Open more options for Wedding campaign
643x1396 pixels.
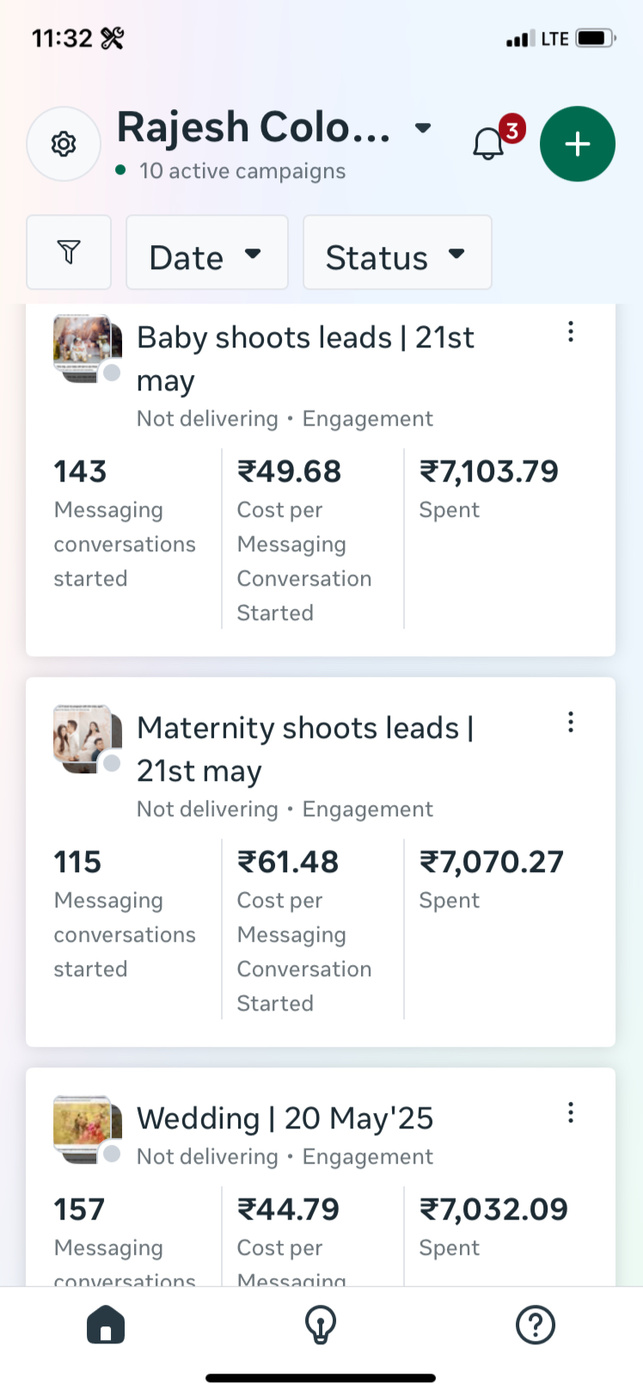tap(570, 1112)
